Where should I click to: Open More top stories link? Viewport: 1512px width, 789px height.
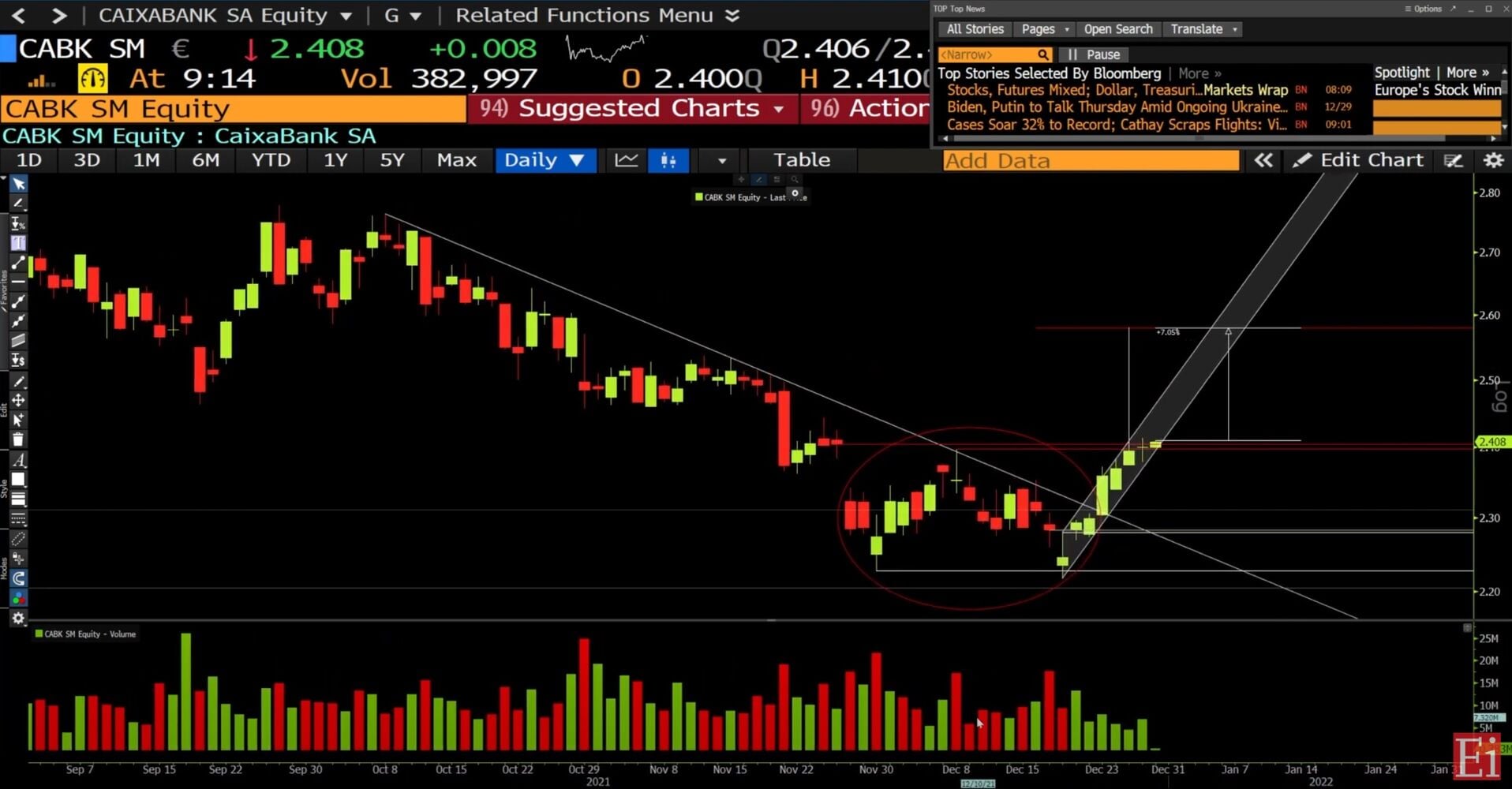[x=1199, y=73]
